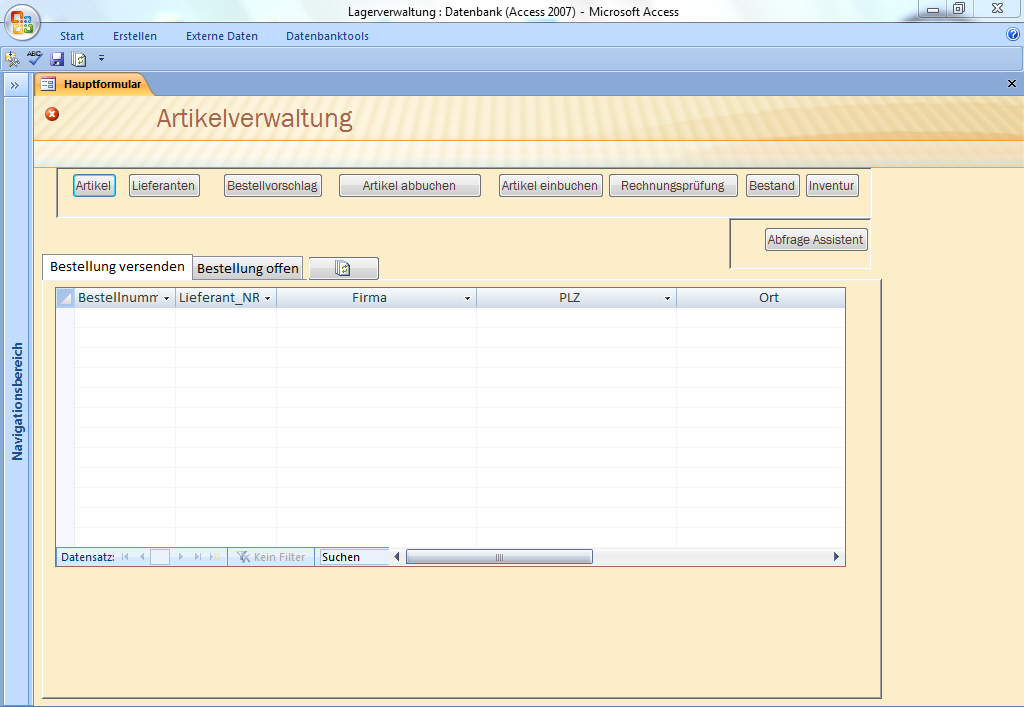Open the Datenbanktools ribbon tab
This screenshot has height=707, width=1024.
[327, 36]
